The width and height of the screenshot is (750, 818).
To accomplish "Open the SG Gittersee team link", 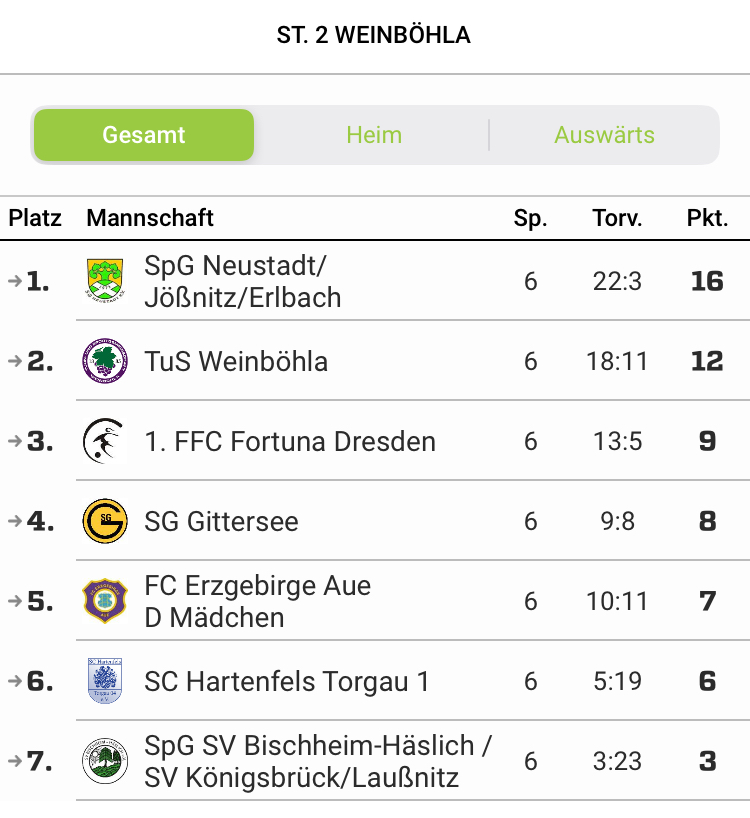I will click(221, 521).
